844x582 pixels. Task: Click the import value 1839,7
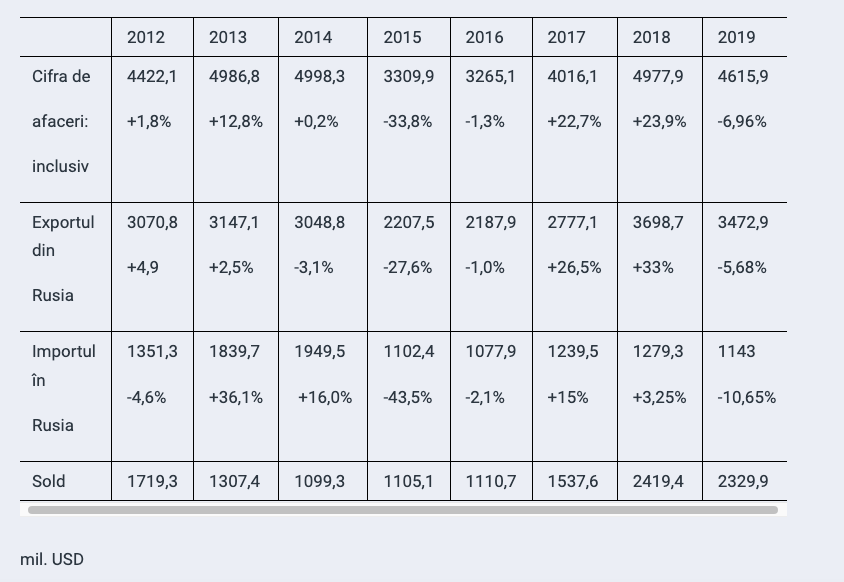tap(234, 351)
